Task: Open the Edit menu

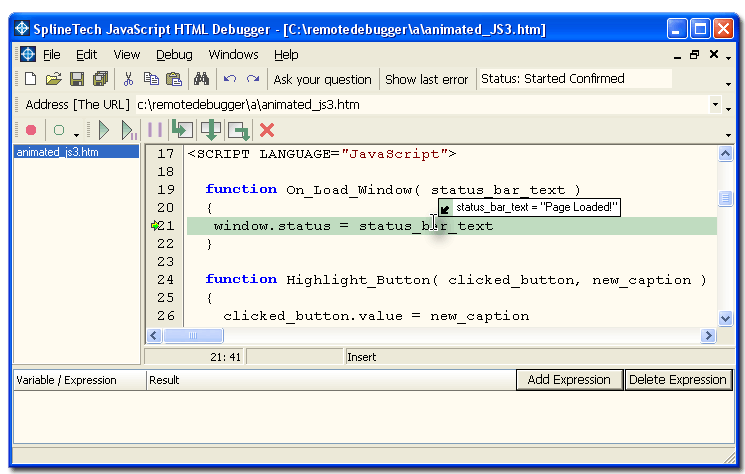Action: pyautogui.click(x=86, y=55)
